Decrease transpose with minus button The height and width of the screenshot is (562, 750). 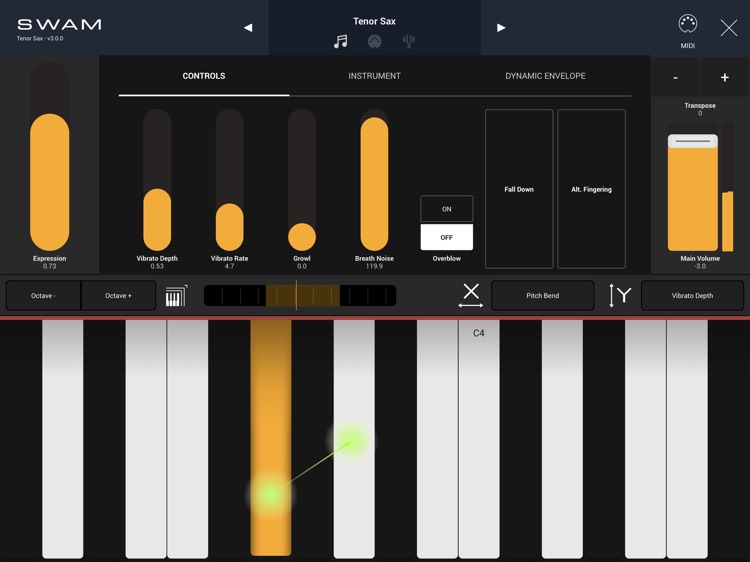pyautogui.click(x=675, y=77)
